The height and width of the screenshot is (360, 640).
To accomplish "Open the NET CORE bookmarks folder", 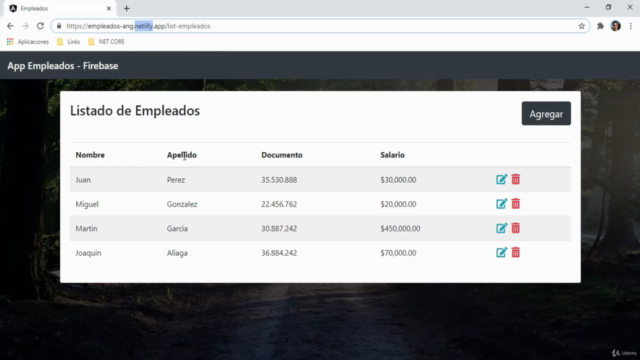I will (x=106, y=42).
